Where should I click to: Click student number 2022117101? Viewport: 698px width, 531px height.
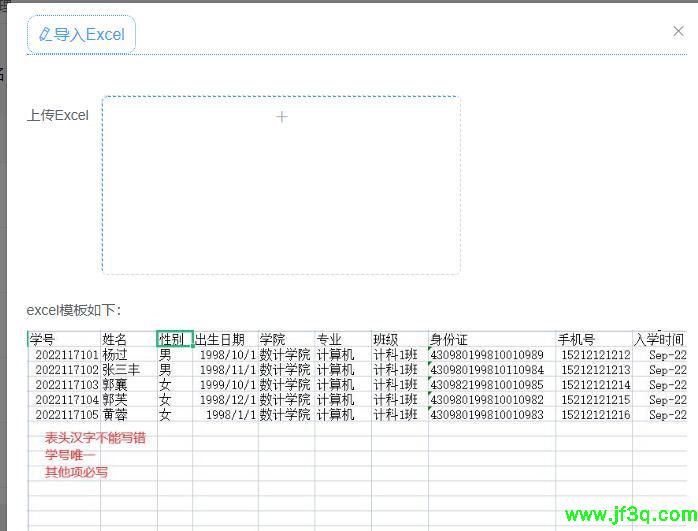67,355
